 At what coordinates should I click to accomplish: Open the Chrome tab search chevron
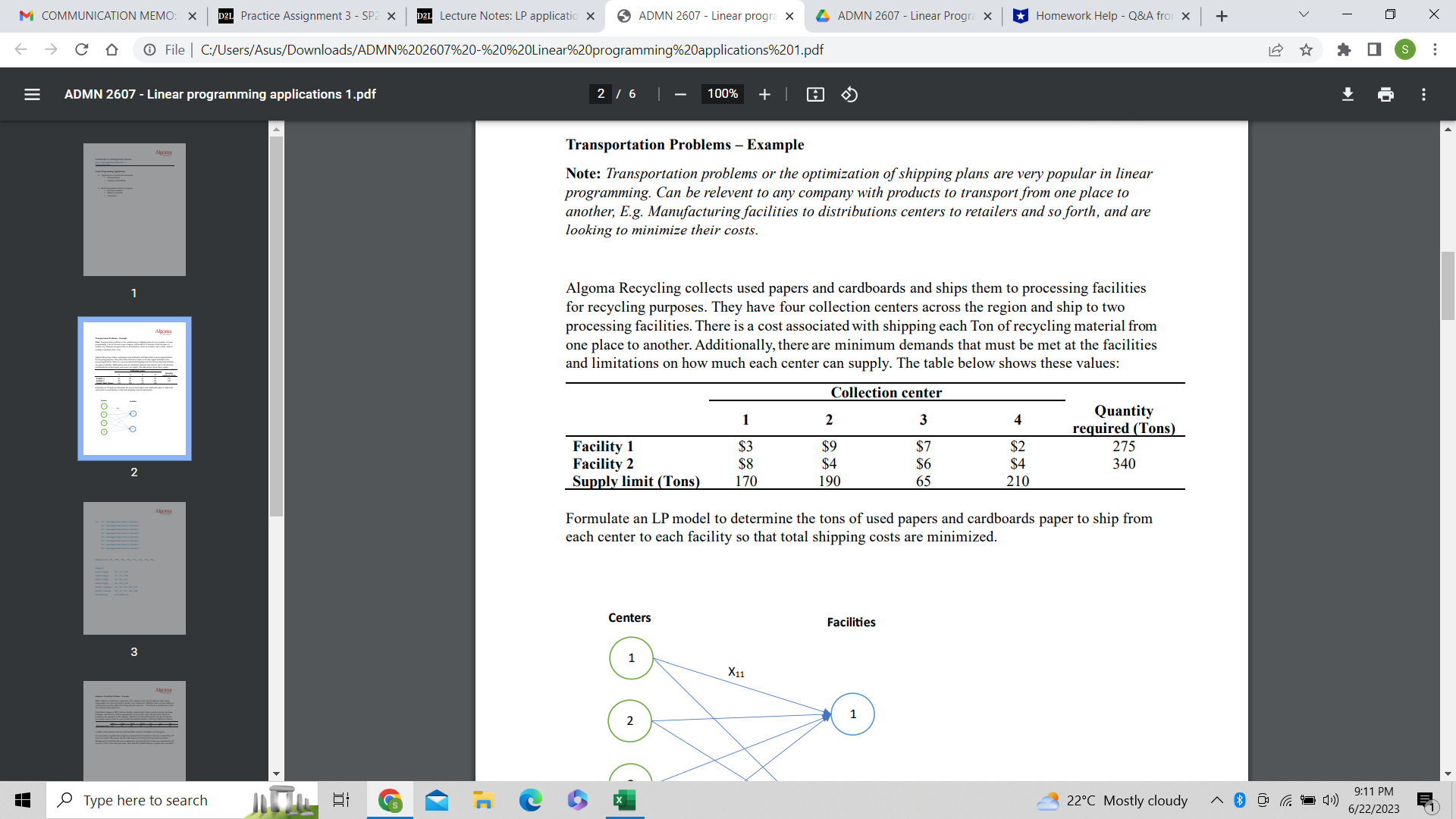[x=1303, y=14]
